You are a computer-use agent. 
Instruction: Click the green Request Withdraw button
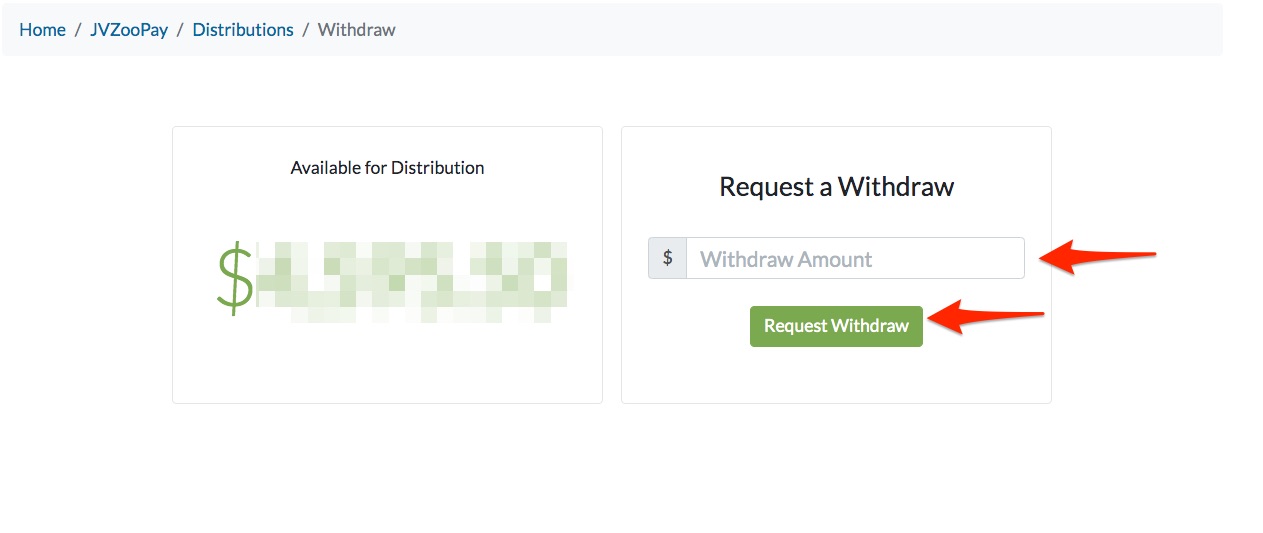tap(836, 326)
